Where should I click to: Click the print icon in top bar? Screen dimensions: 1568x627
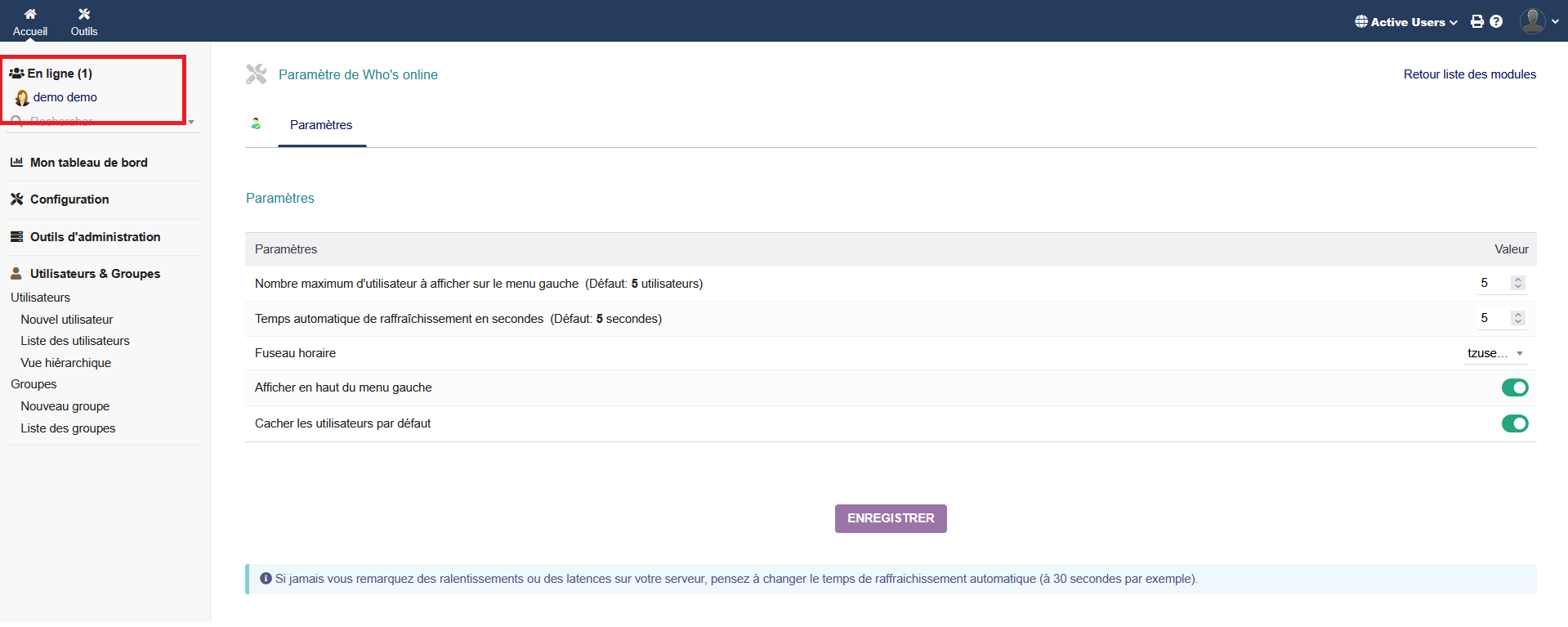[x=1477, y=21]
